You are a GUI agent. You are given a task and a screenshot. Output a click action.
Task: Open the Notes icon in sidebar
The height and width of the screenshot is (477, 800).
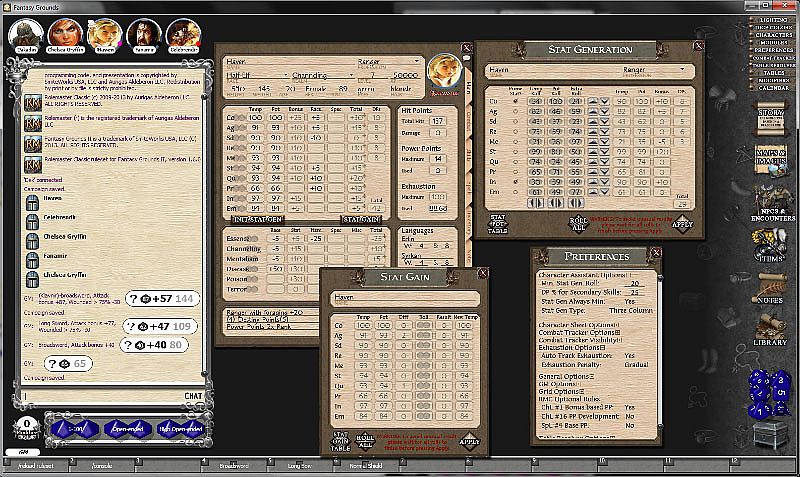point(772,287)
